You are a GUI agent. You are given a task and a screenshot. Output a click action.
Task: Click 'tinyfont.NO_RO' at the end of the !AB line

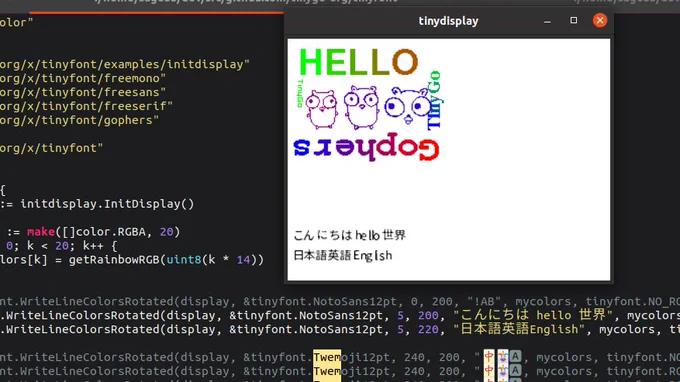click(633, 301)
